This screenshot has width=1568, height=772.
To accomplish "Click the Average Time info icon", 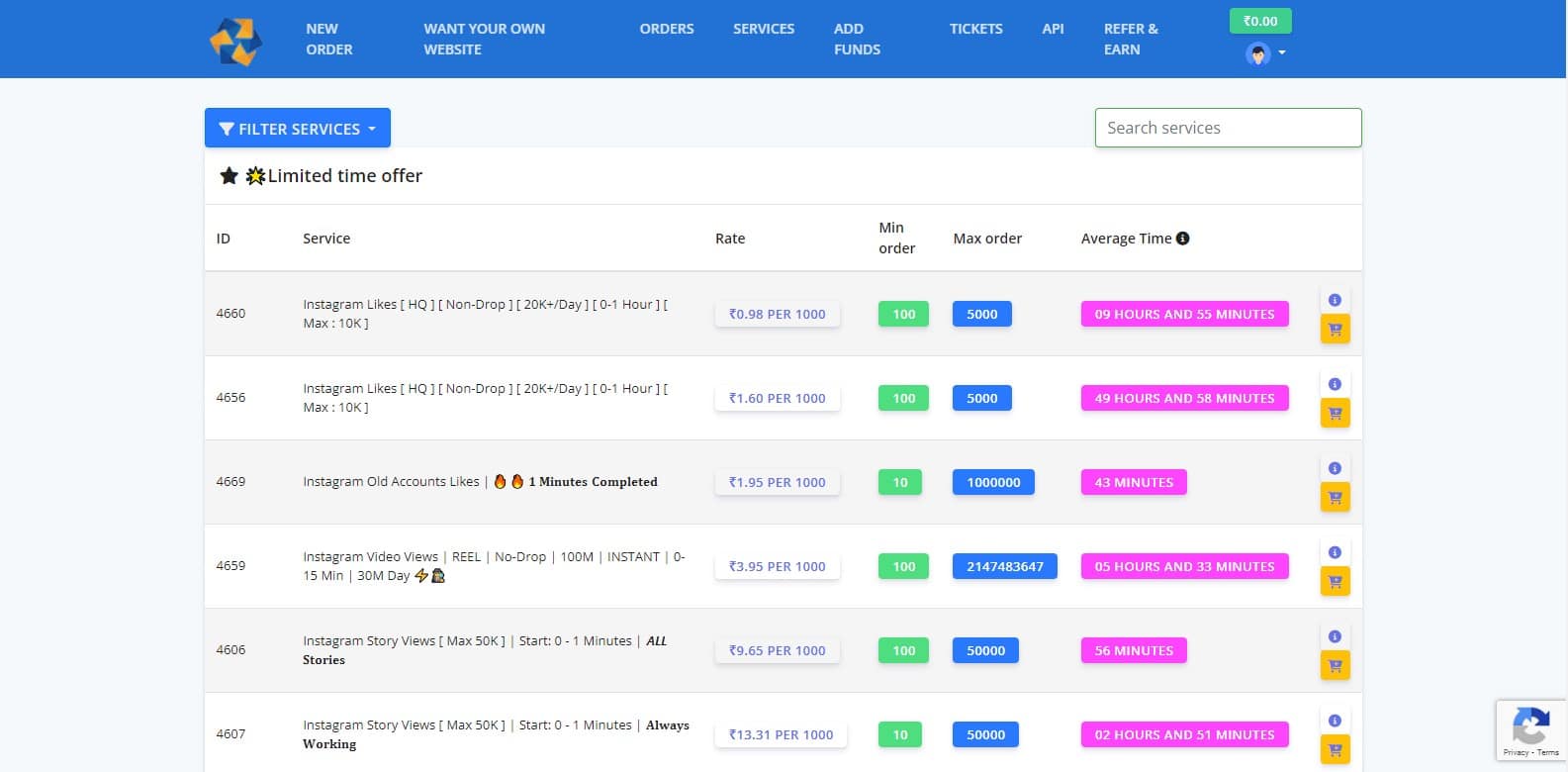I will pyautogui.click(x=1183, y=239).
